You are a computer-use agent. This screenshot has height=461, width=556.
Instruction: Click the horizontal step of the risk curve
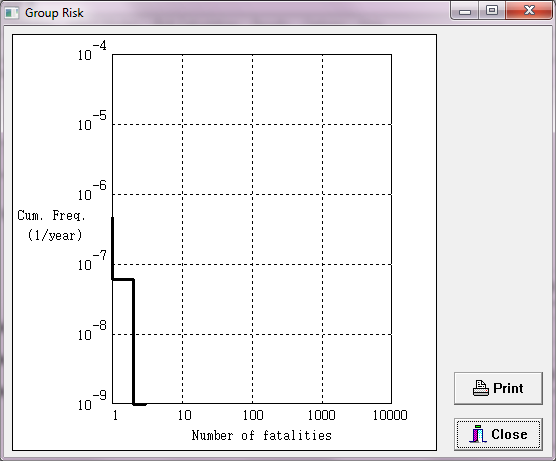pos(123,279)
